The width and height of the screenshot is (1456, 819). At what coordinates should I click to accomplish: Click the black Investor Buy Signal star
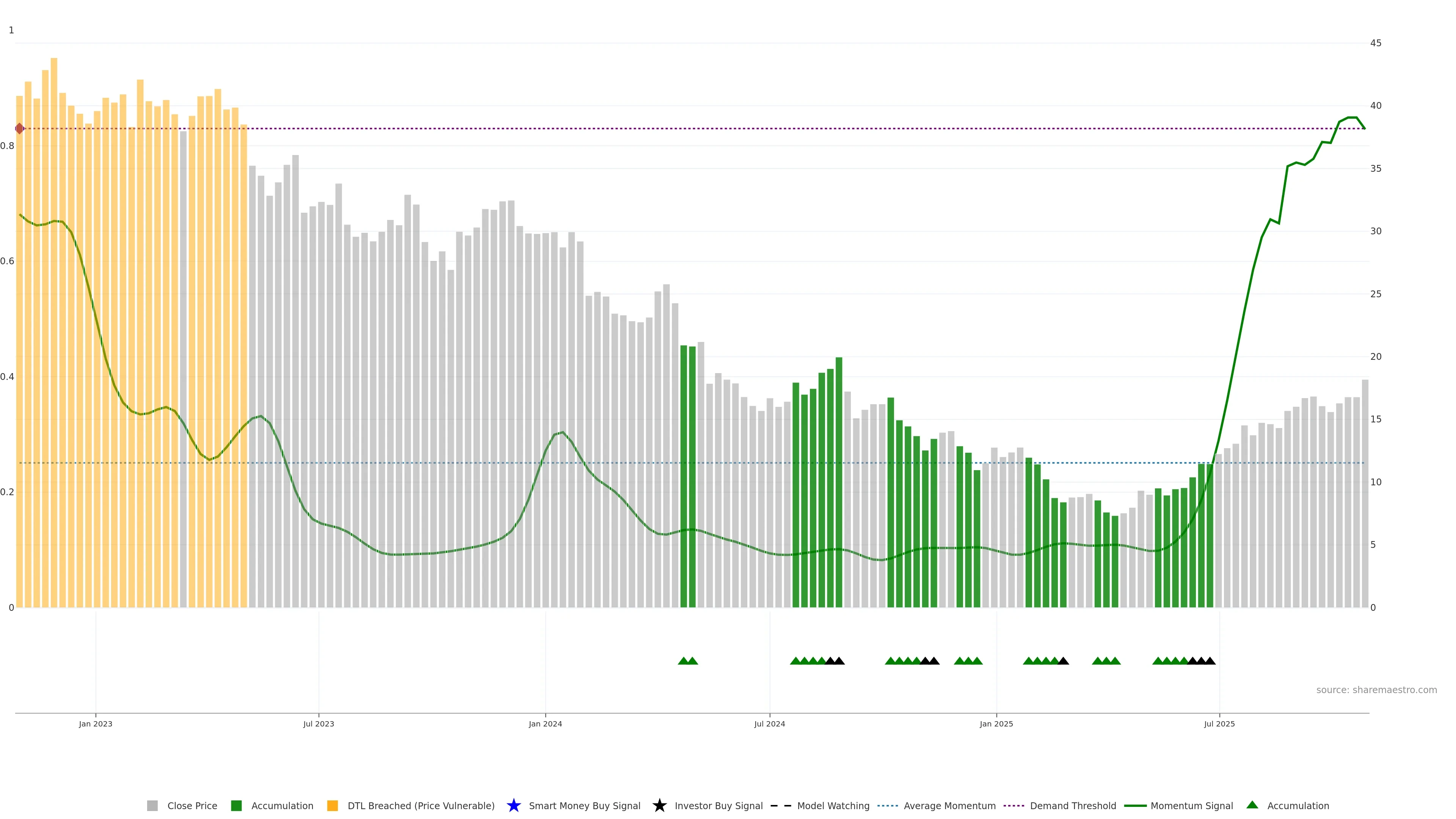point(659,805)
